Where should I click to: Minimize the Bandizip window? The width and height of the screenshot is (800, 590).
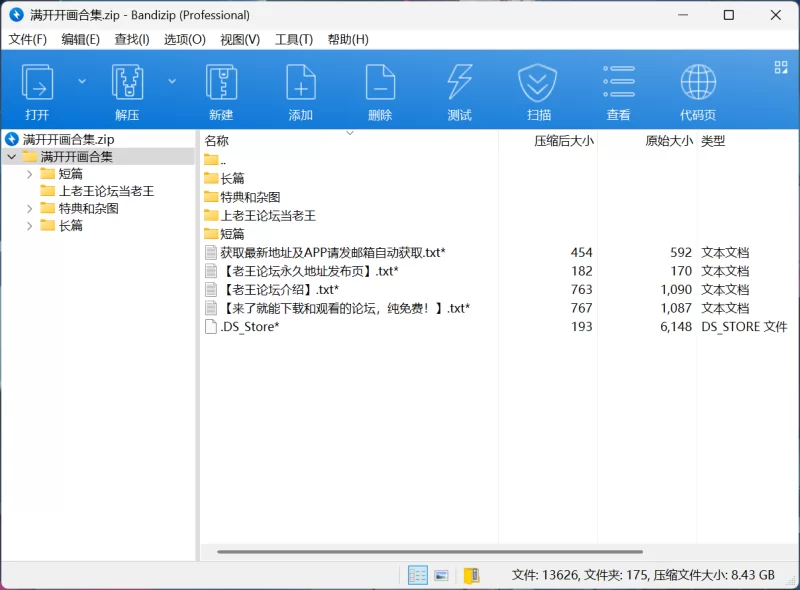click(x=683, y=15)
